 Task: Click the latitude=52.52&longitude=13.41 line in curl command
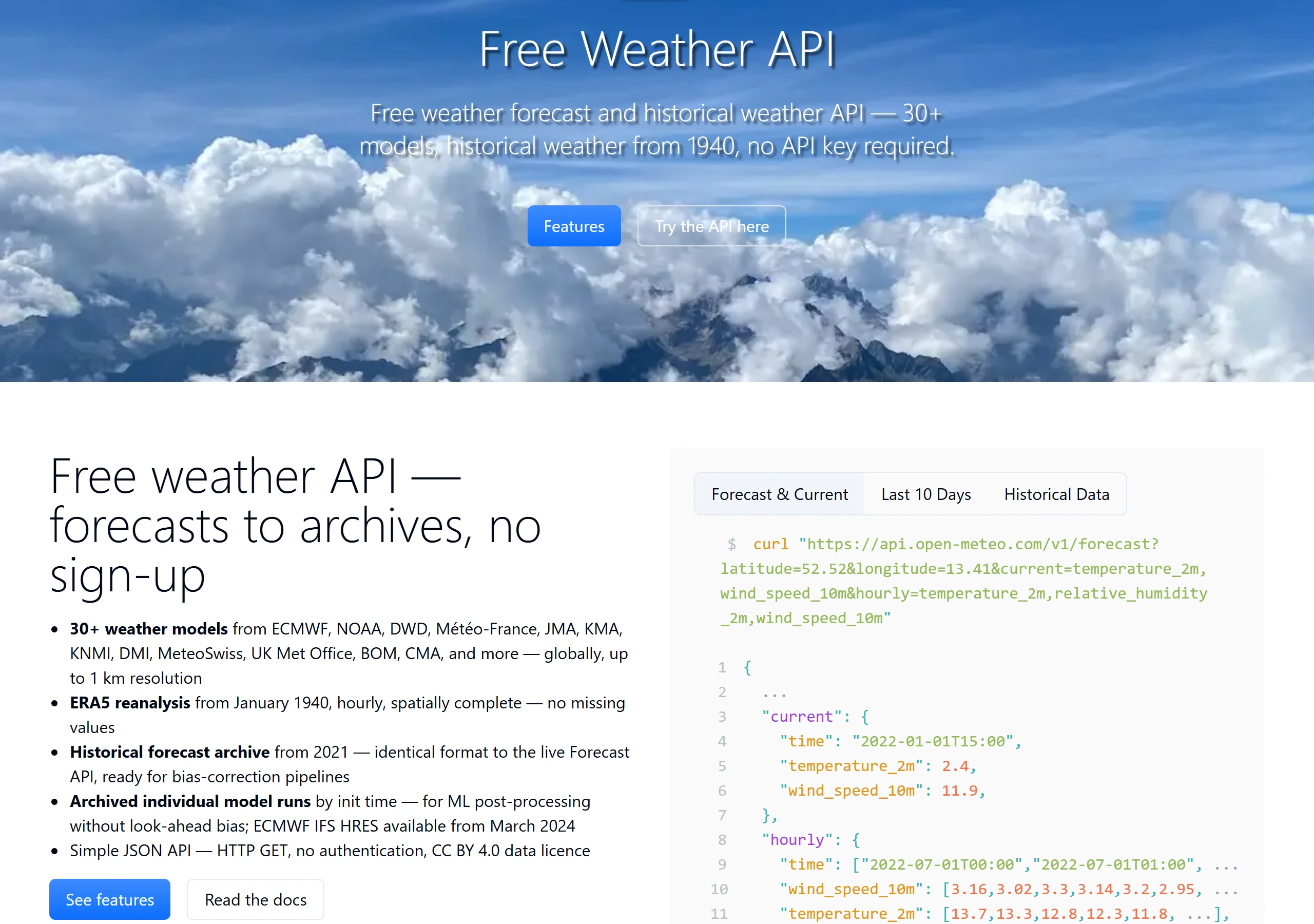pos(963,568)
